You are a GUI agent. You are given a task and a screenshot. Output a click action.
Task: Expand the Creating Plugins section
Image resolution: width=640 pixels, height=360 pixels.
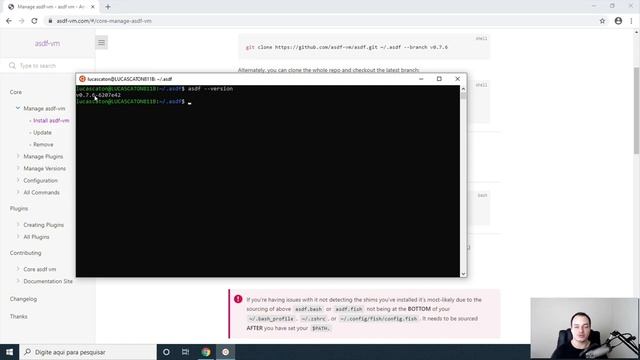click(x=43, y=225)
